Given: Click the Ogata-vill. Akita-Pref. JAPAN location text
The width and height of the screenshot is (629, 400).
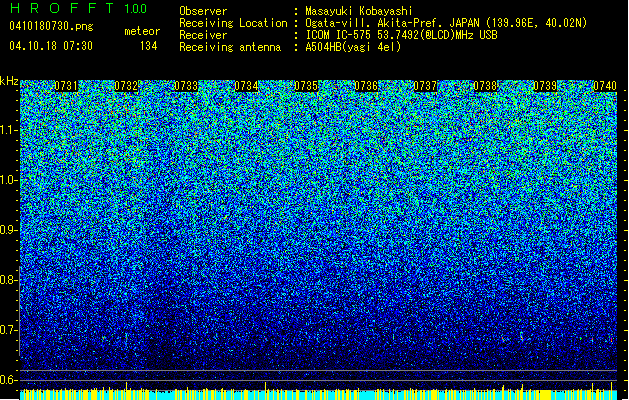Looking at the screenshot, I should (446, 23).
